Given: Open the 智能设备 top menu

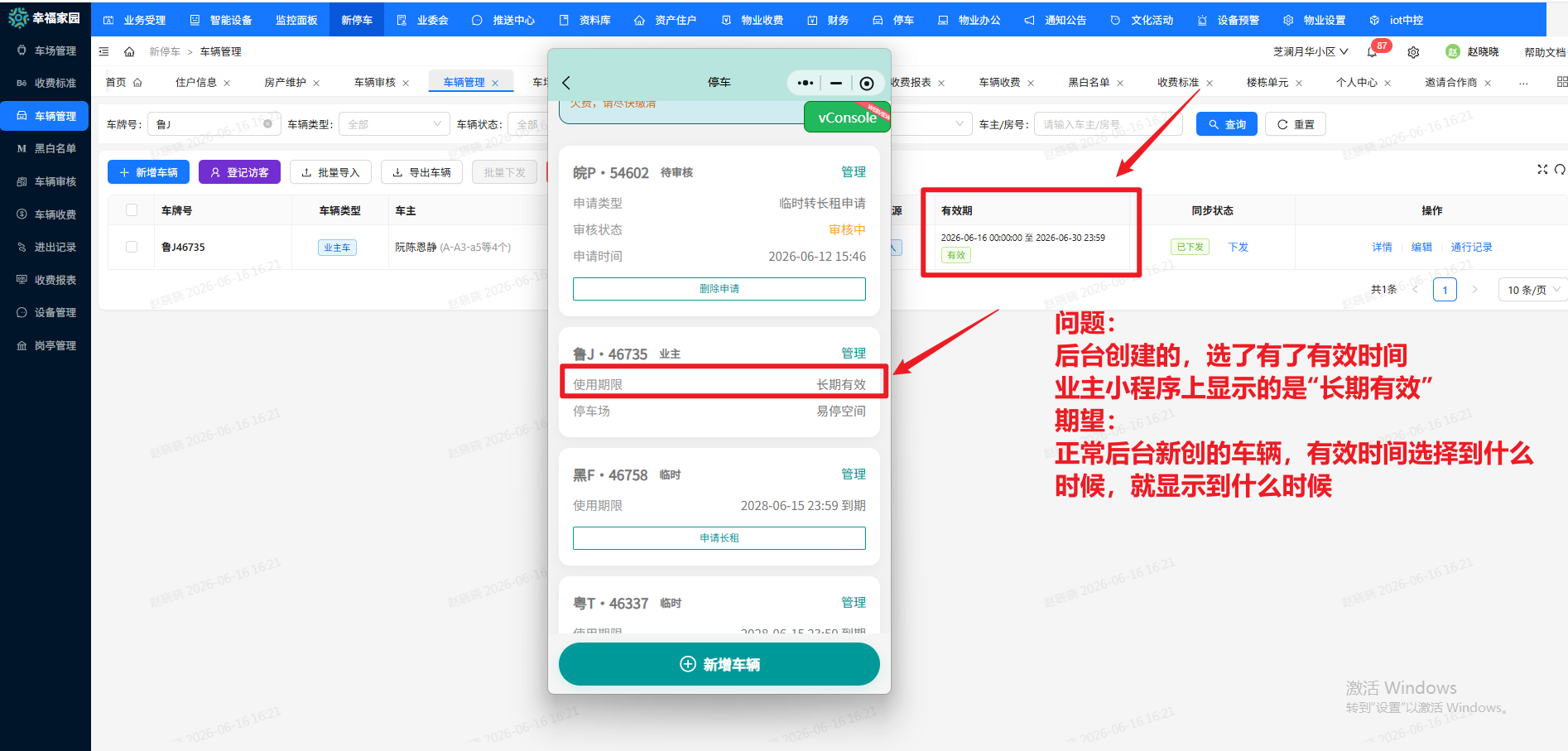Looking at the screenshot, I should click(221, 20).
